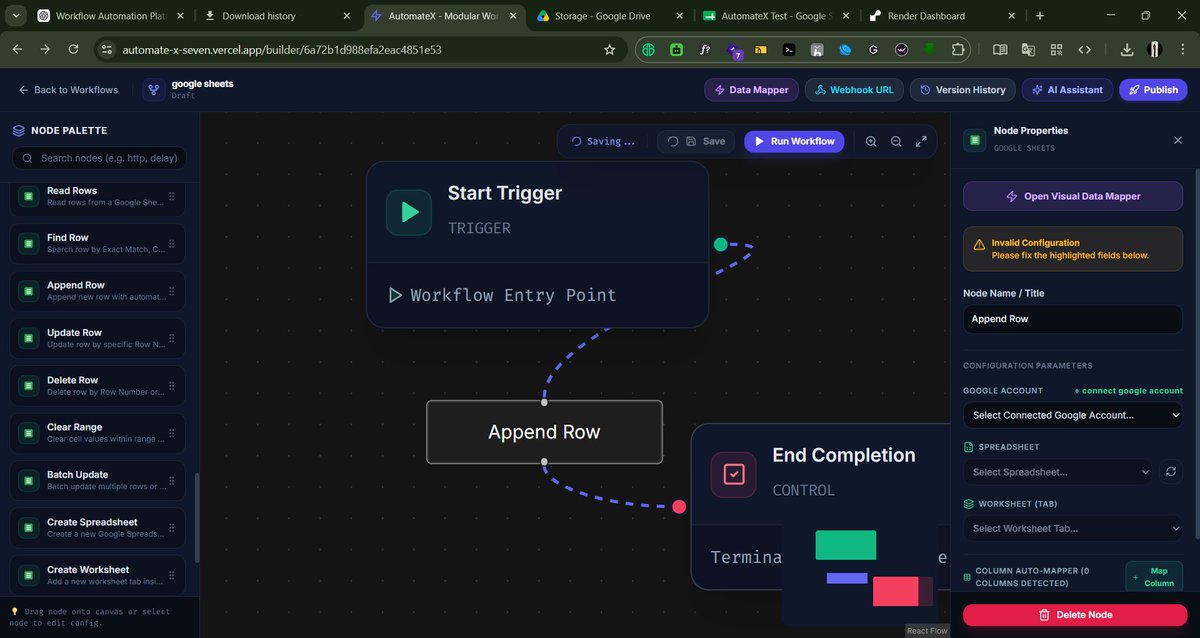Click the undo icon beside Save
This screenshot has height=638, width=1200.
(673, 141)
